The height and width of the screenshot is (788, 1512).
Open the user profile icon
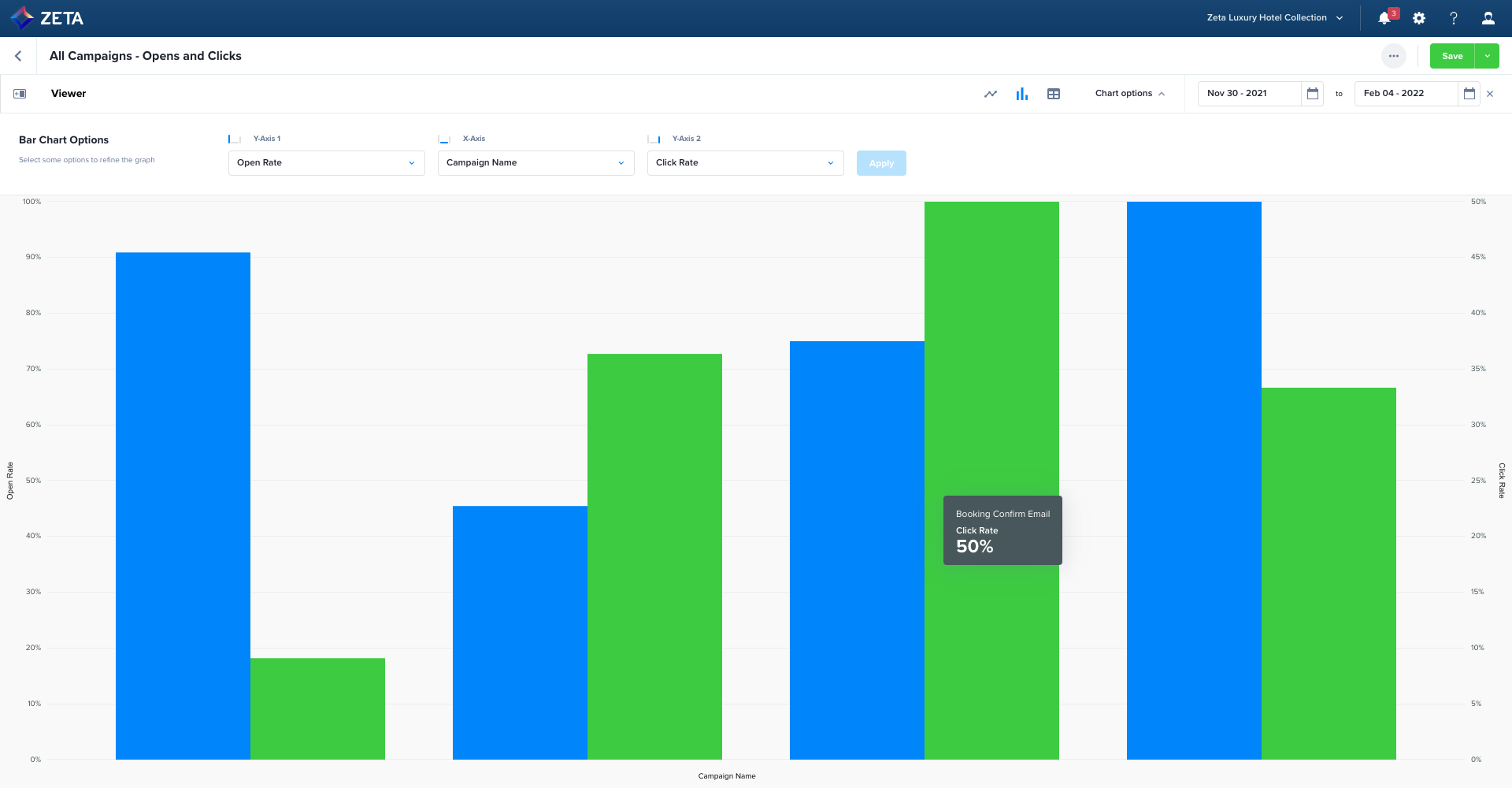pyautogui.click(x=1488, y=18)
